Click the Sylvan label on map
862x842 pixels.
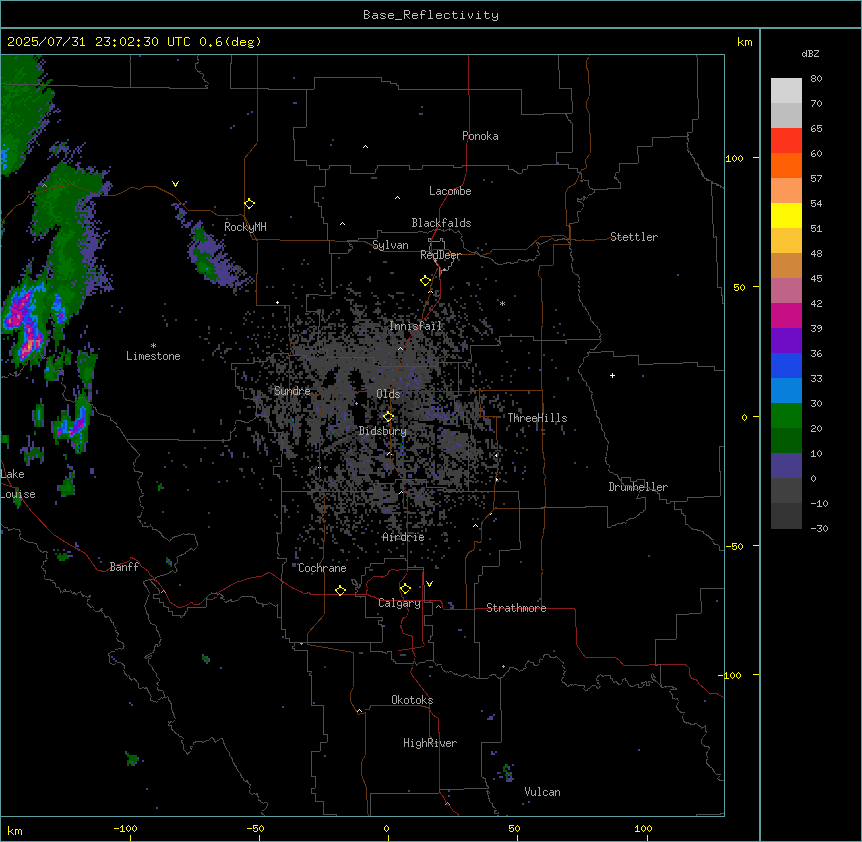click(x=390, y=245)
